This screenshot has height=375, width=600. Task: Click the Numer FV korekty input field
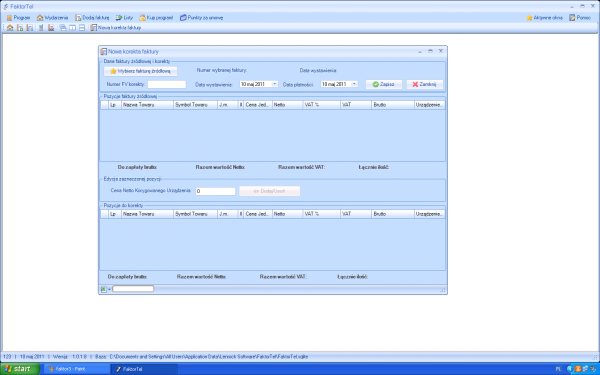coord(166,84)
